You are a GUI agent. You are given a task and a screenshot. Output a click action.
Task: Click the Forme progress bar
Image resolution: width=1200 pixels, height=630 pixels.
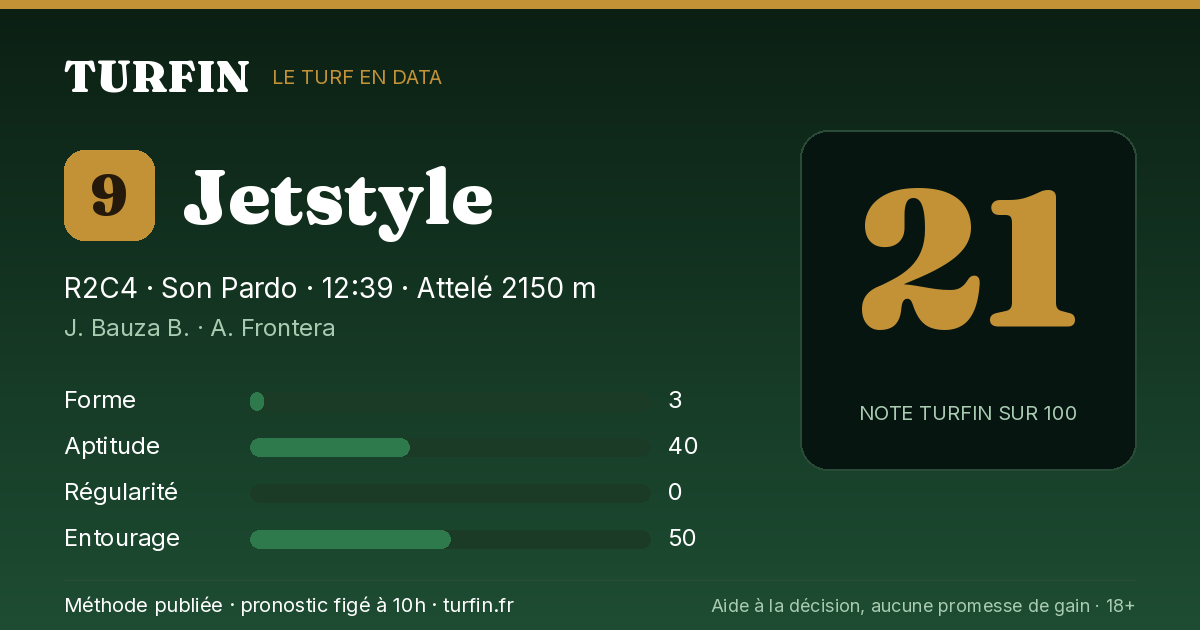tap(450, 402)
